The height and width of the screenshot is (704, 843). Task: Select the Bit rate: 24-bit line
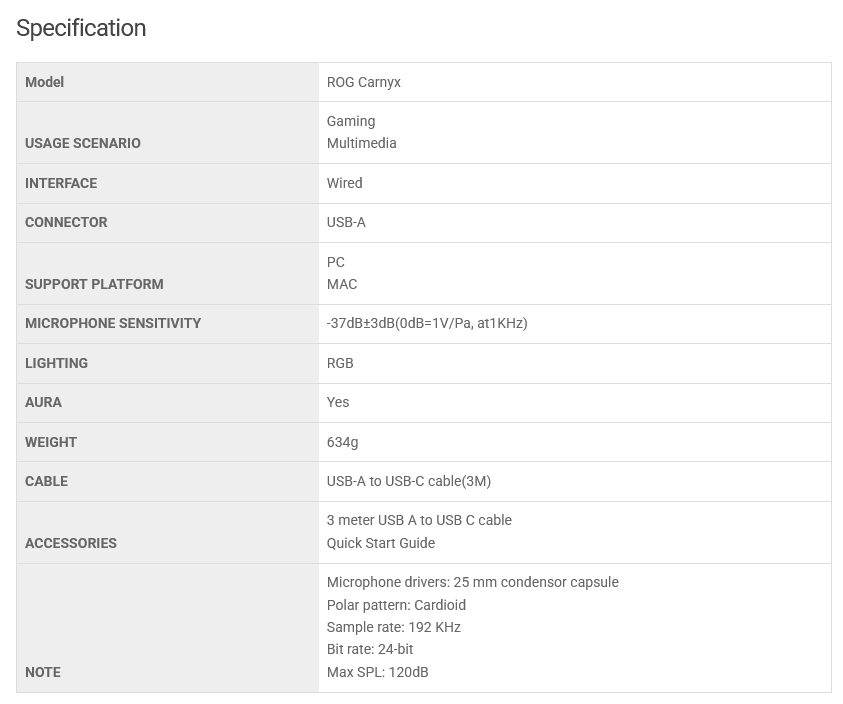[x=370, y=649]
